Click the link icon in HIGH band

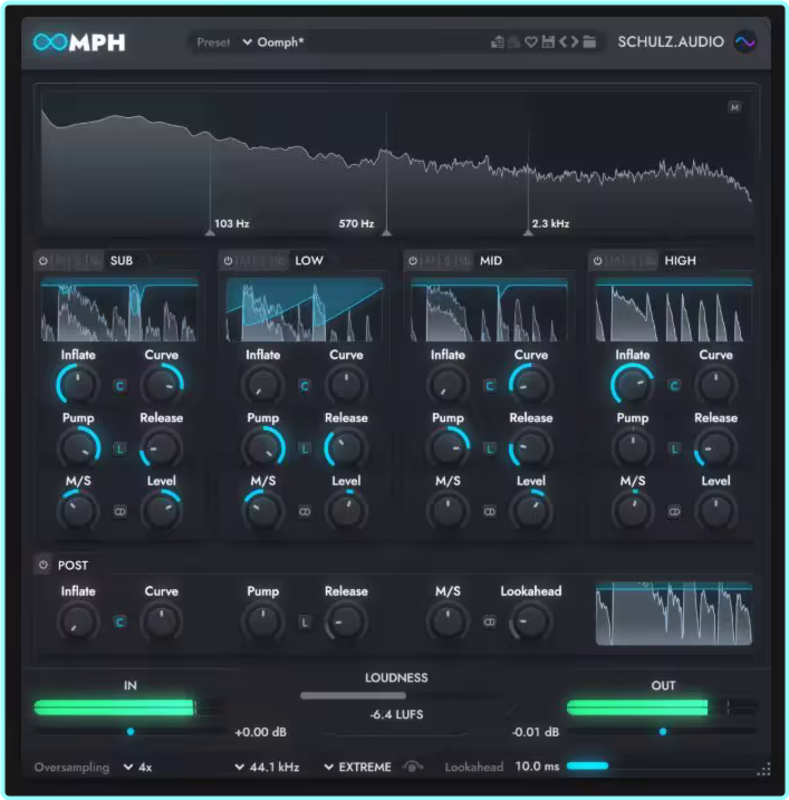point(674,511)
